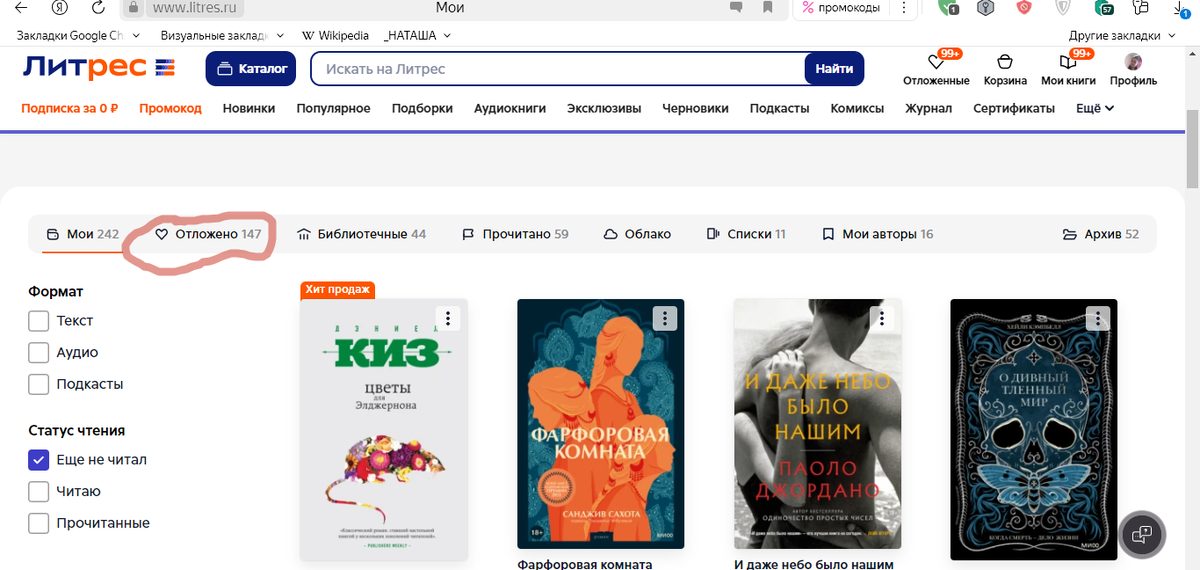This screenshot has width=1200, height=570.
Task: Enable the Подкасты format checkbox
Action: point(39,384)
